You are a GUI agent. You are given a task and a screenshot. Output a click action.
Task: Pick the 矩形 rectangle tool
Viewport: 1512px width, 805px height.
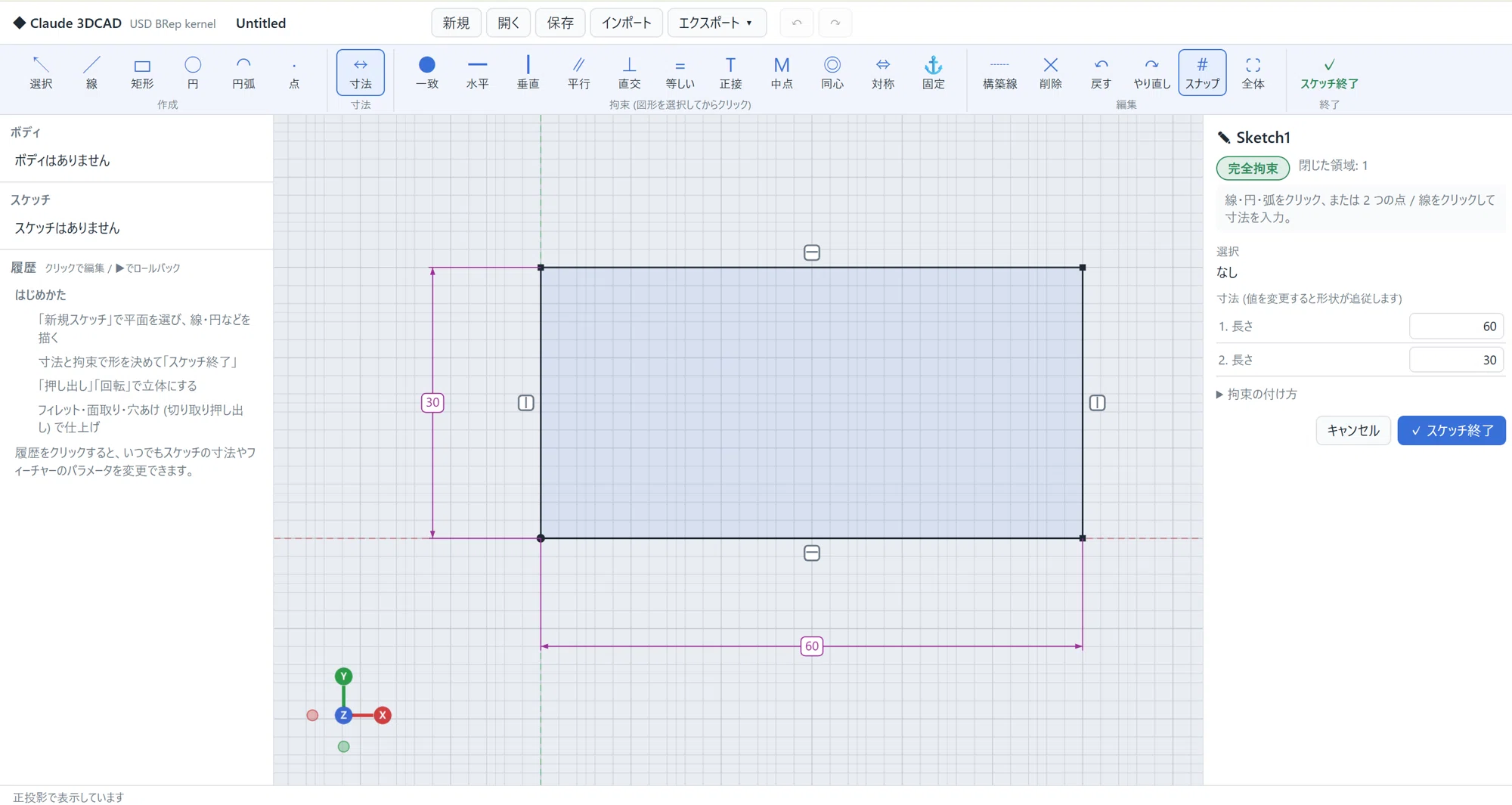point(142,73)
